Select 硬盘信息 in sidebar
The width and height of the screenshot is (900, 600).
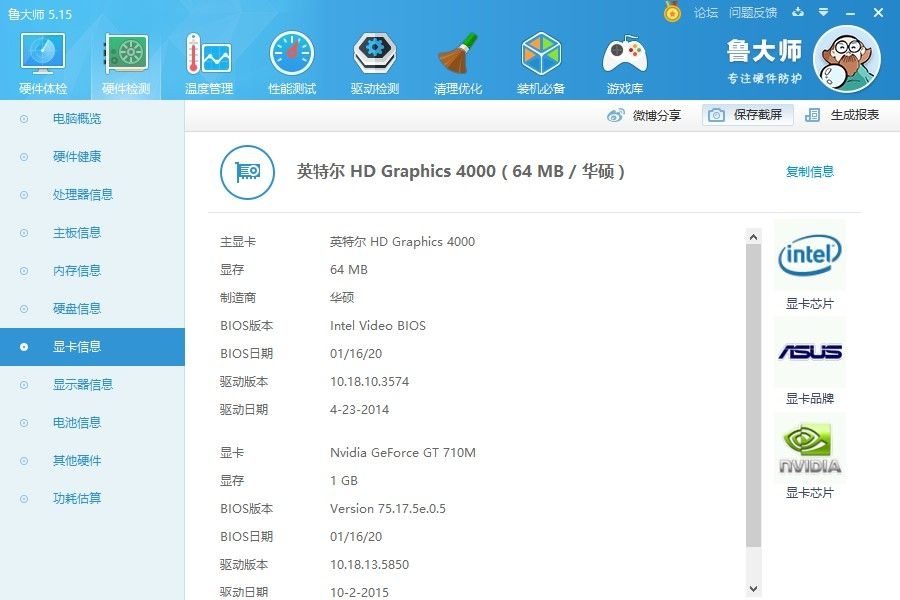pyautogui.click(x=92, y=309)
